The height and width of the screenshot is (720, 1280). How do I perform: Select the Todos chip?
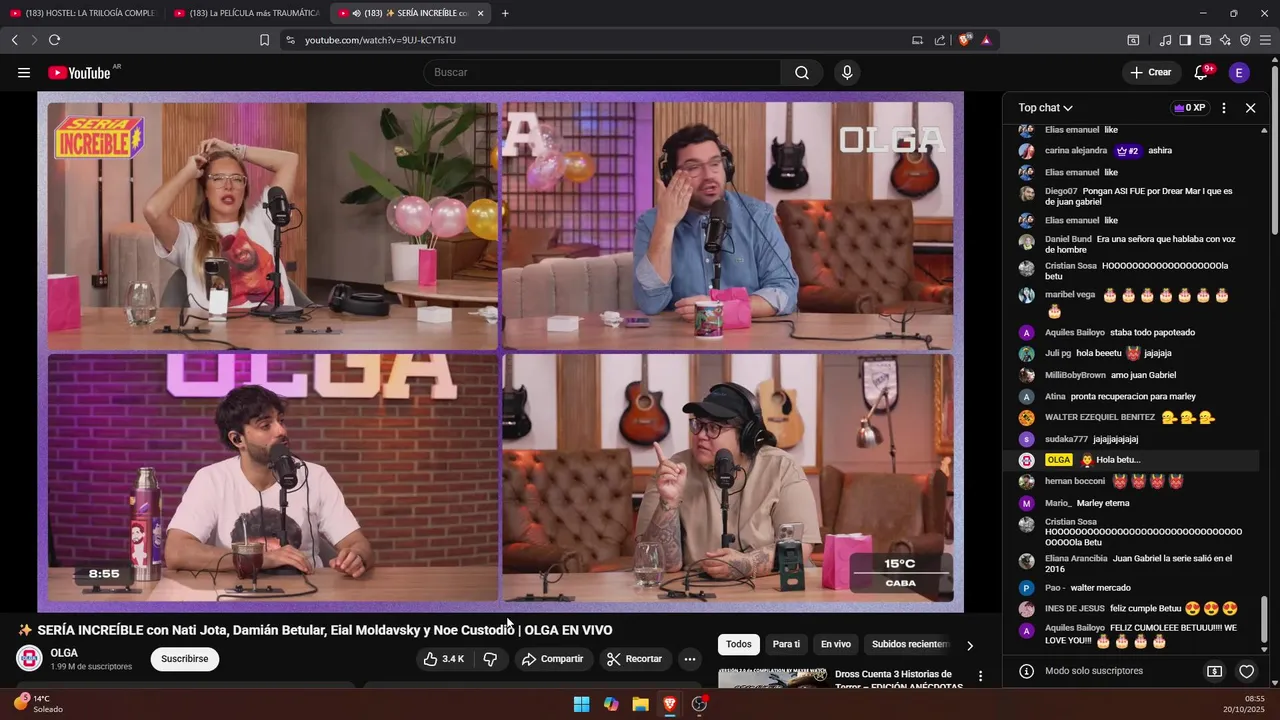(739, 644)
